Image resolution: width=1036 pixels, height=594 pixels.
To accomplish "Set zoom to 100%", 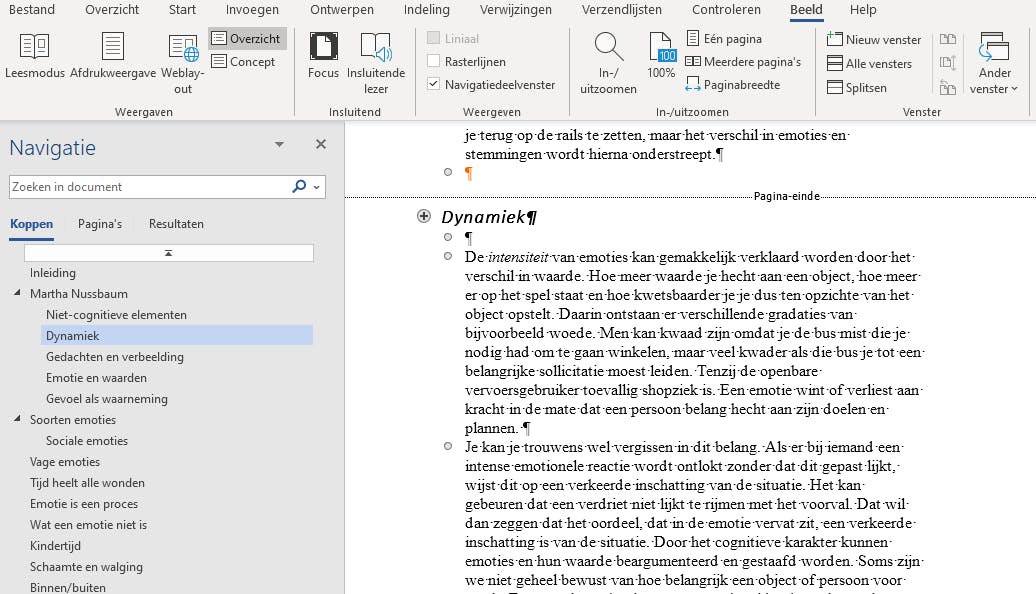I will (x=661, y=57).
